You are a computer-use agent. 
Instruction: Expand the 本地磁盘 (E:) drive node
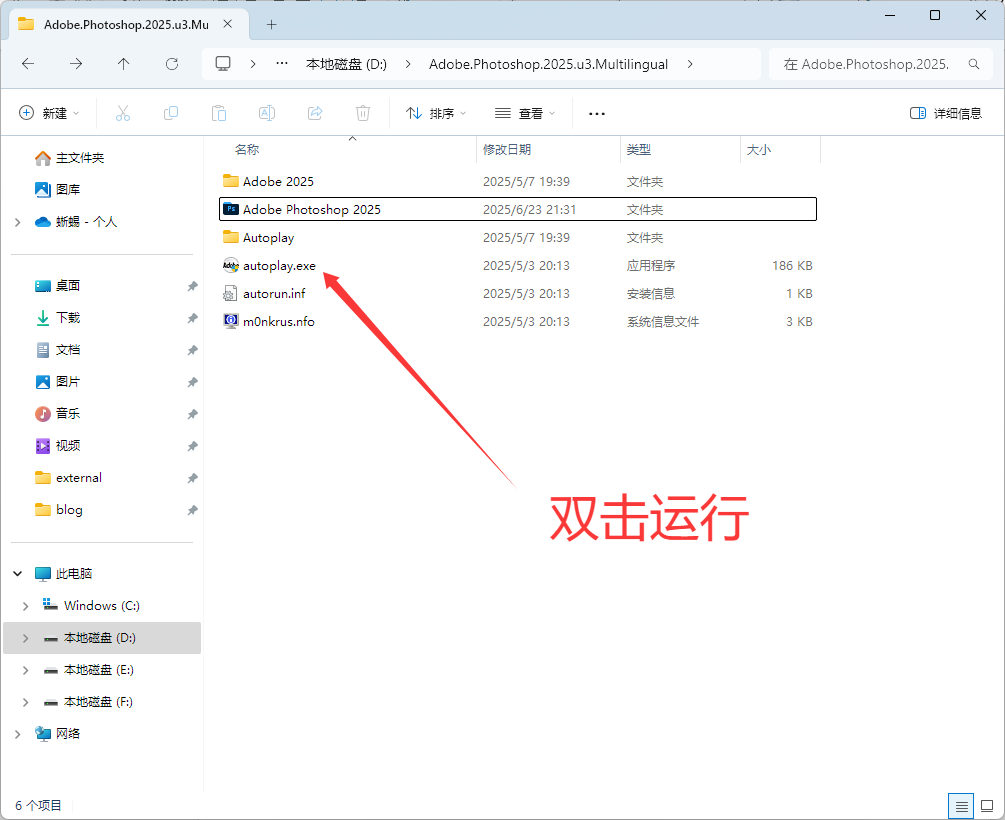(x=26, y=670)
